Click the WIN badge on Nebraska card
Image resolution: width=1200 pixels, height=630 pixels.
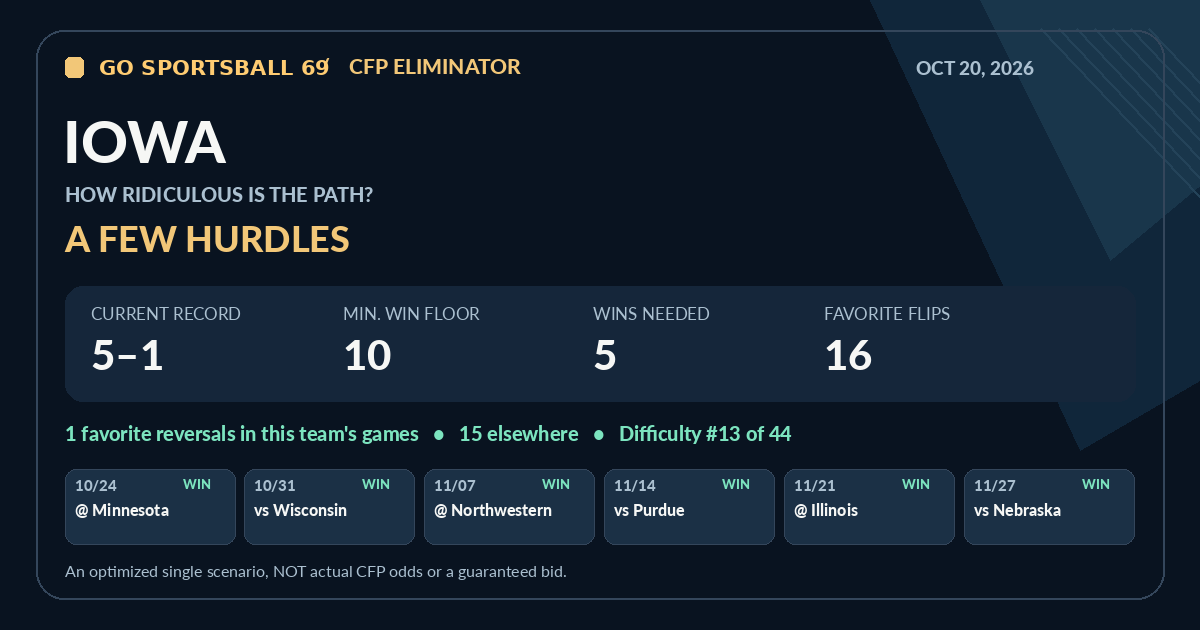coord(1096,484)
